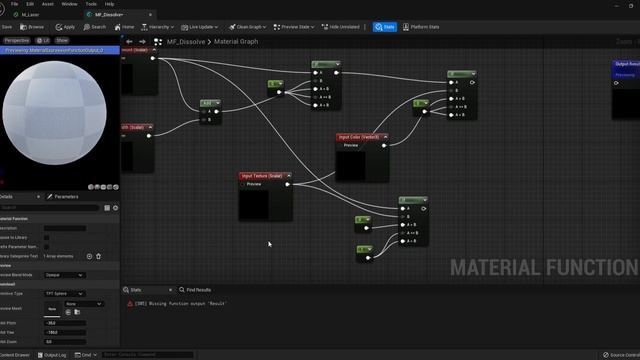The image size is (640, 360).
Task: Click the MF_Dissolve breadcrumb link
Action: click(x=186, y=42)
